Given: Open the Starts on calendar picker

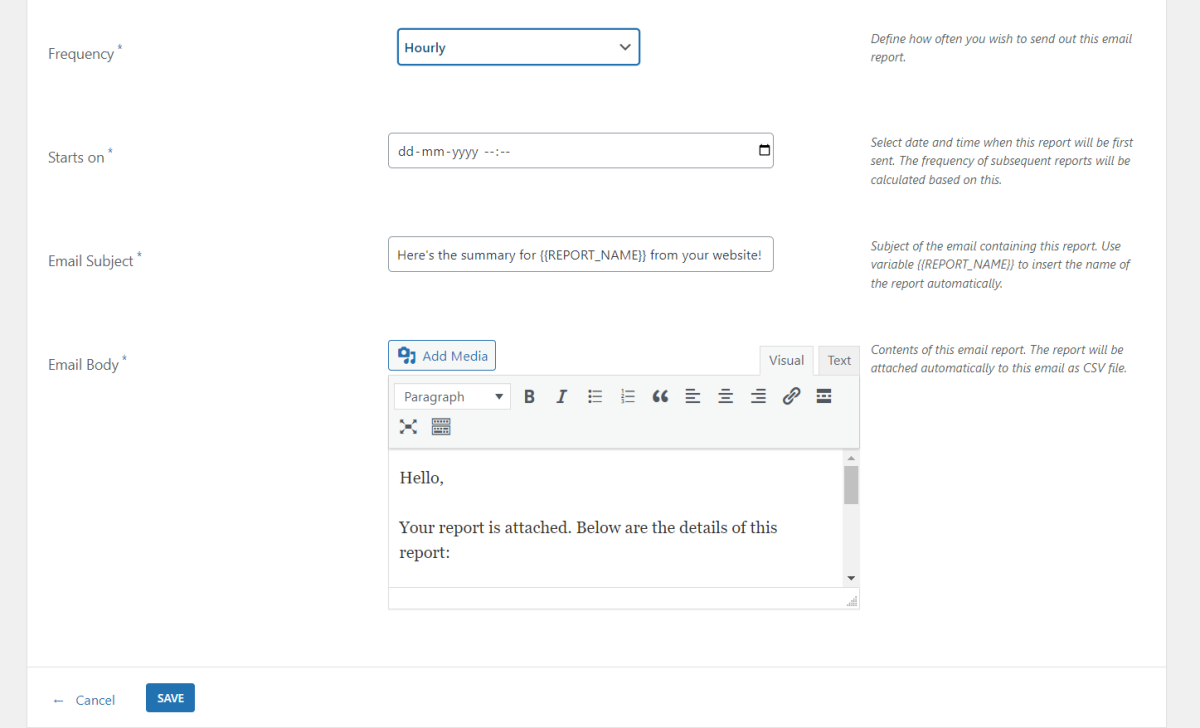Looking at the screenshot, I should [x=764, y=151].
